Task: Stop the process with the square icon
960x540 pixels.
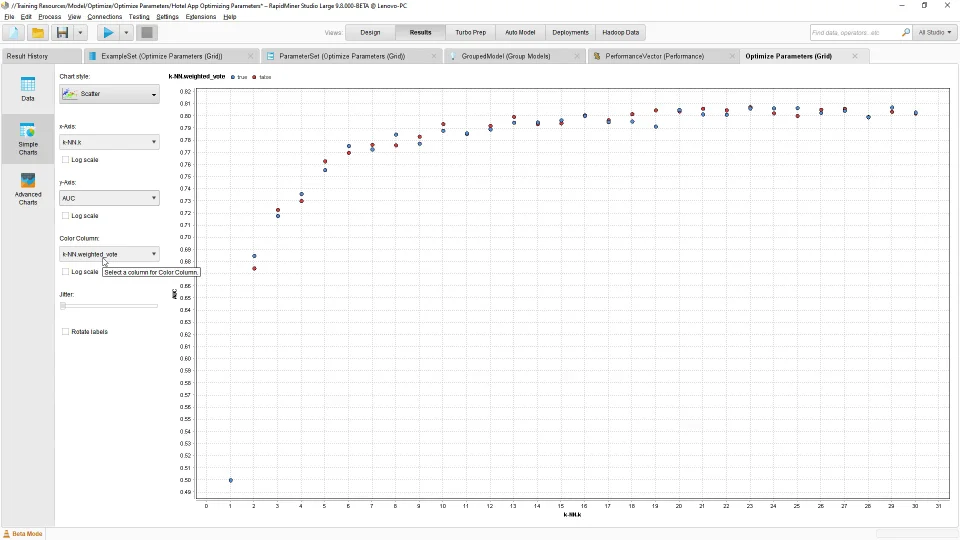Action: pos(146,32)
